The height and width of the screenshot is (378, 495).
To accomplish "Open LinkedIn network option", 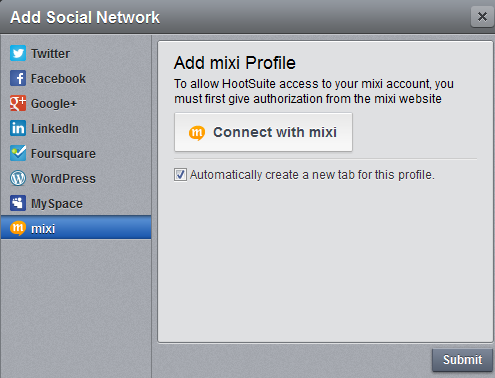I will point(76,128).
